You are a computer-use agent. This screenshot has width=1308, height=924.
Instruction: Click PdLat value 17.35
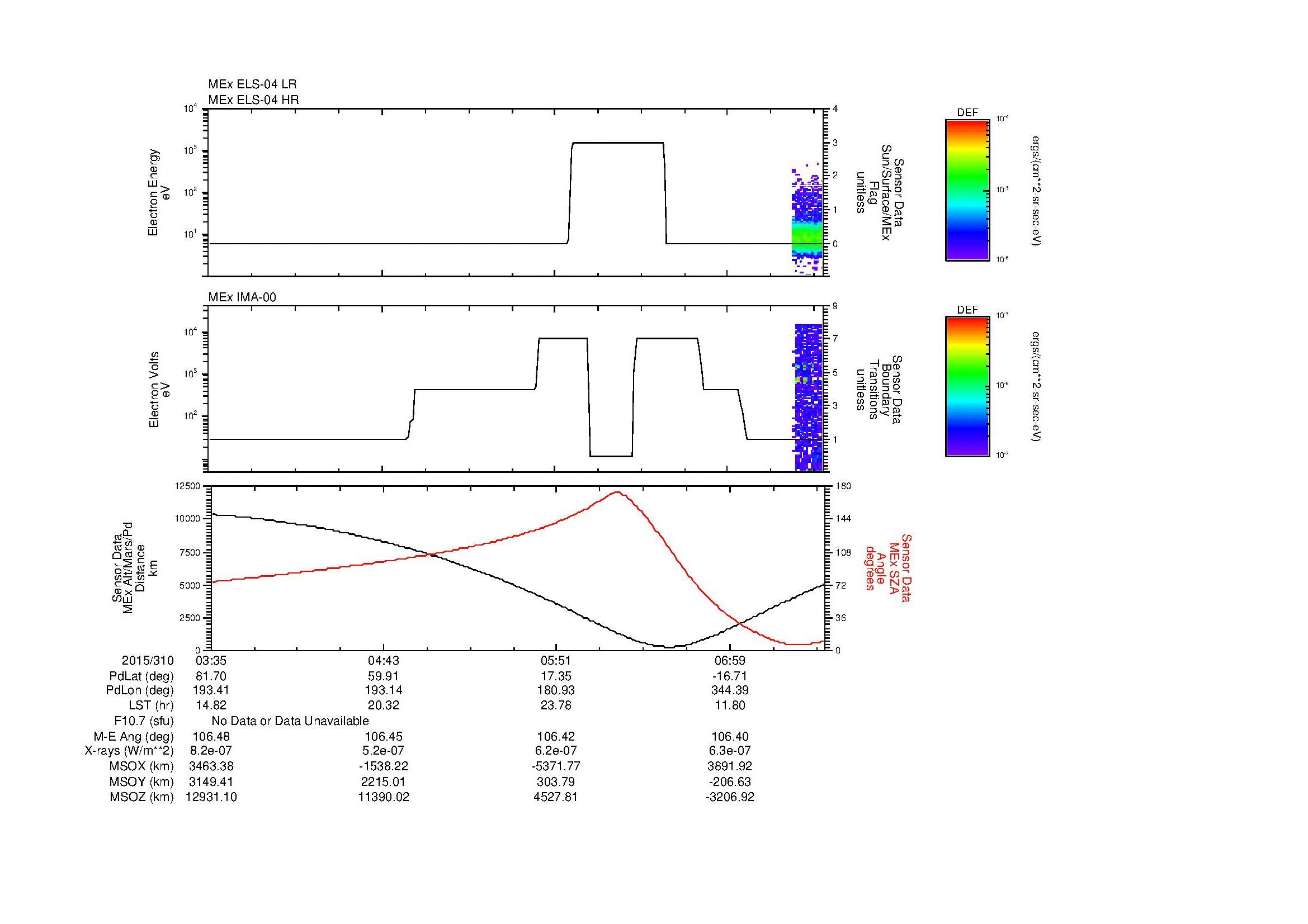point(556,676)
